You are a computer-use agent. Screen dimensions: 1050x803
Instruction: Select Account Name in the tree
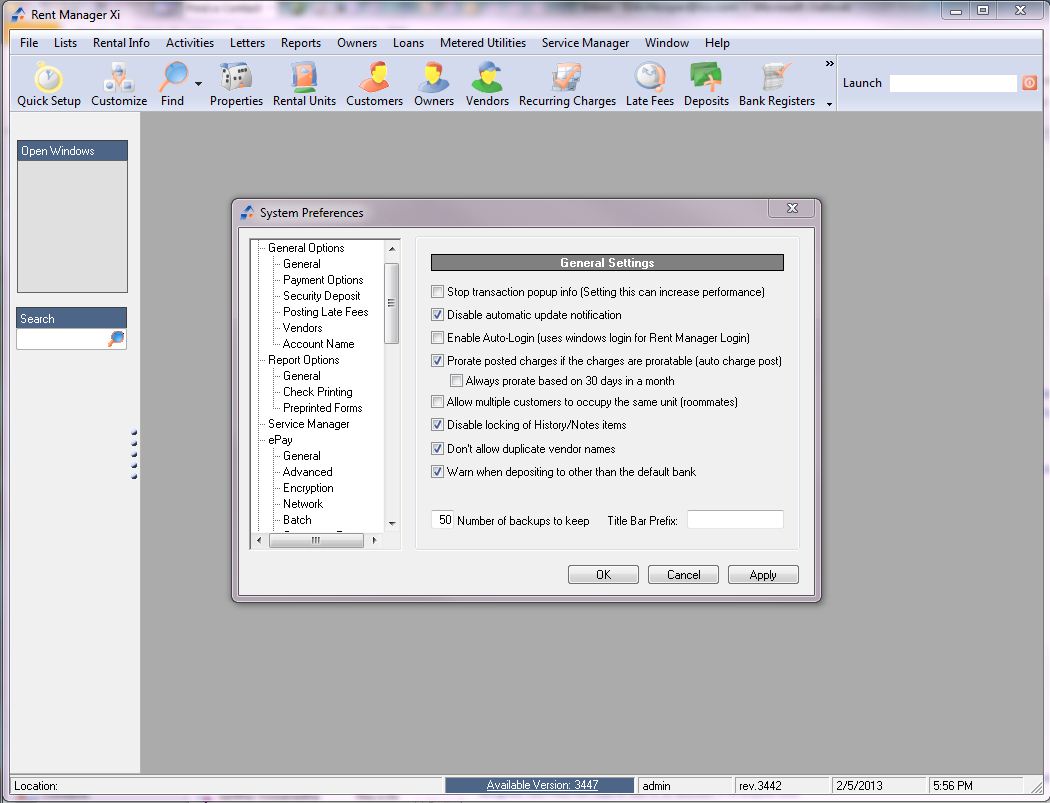click(318, 344)
